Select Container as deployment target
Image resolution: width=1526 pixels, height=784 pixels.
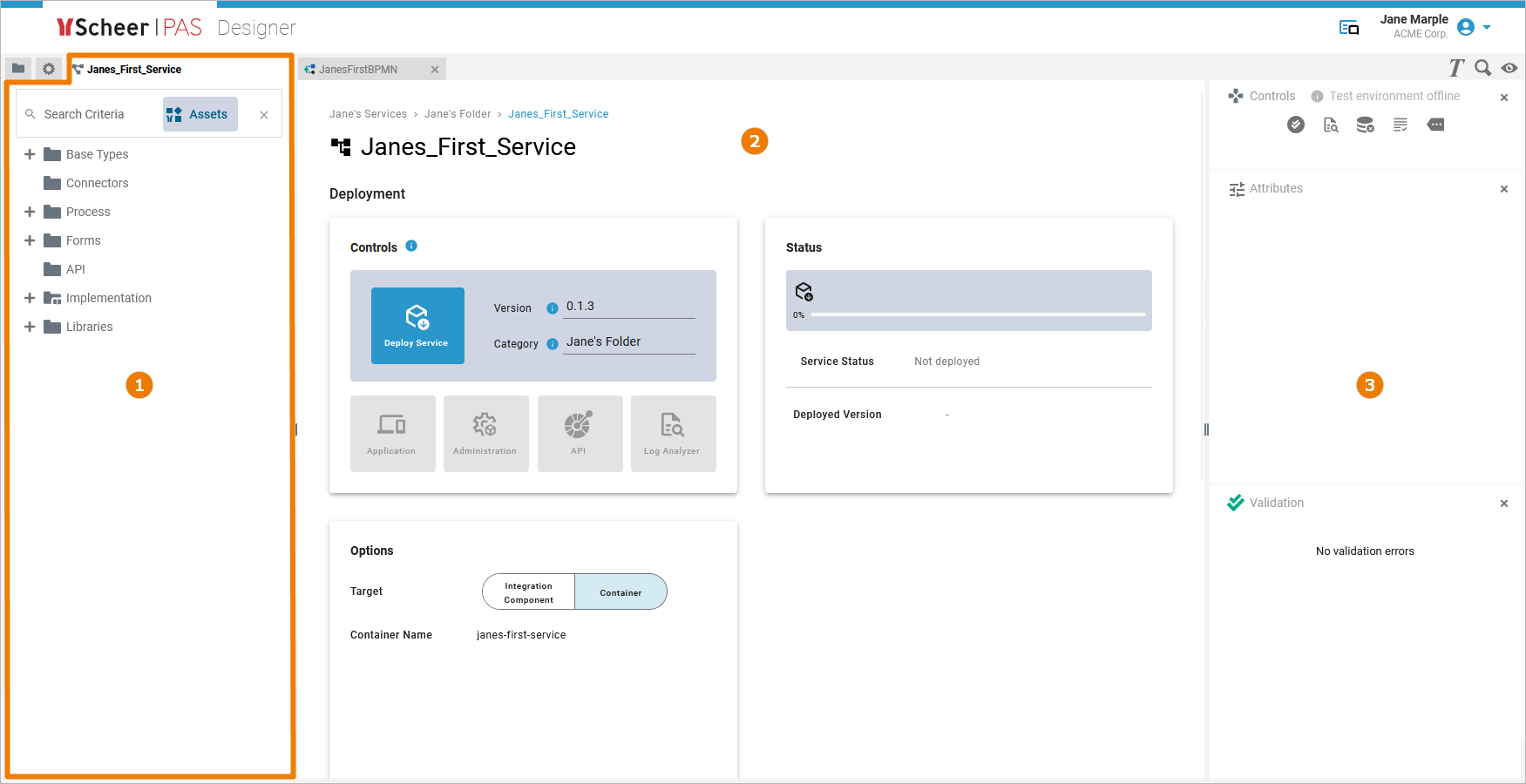pyautogui.click(x=621, y=592)
